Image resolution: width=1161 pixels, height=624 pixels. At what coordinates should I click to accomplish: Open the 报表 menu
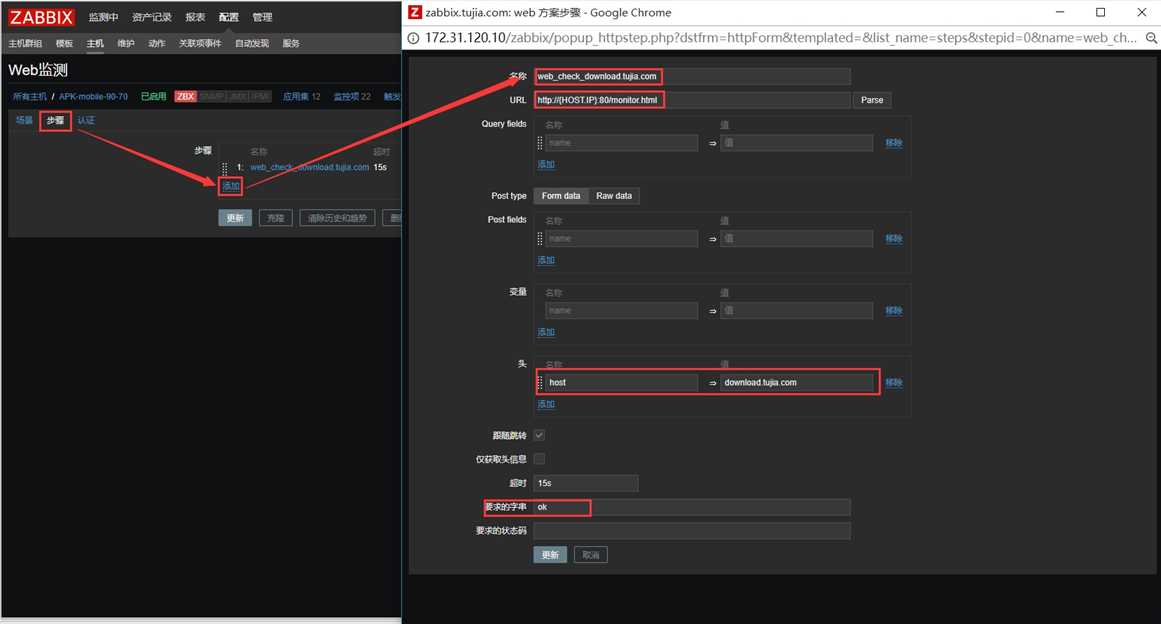click(x=195, y=17)
